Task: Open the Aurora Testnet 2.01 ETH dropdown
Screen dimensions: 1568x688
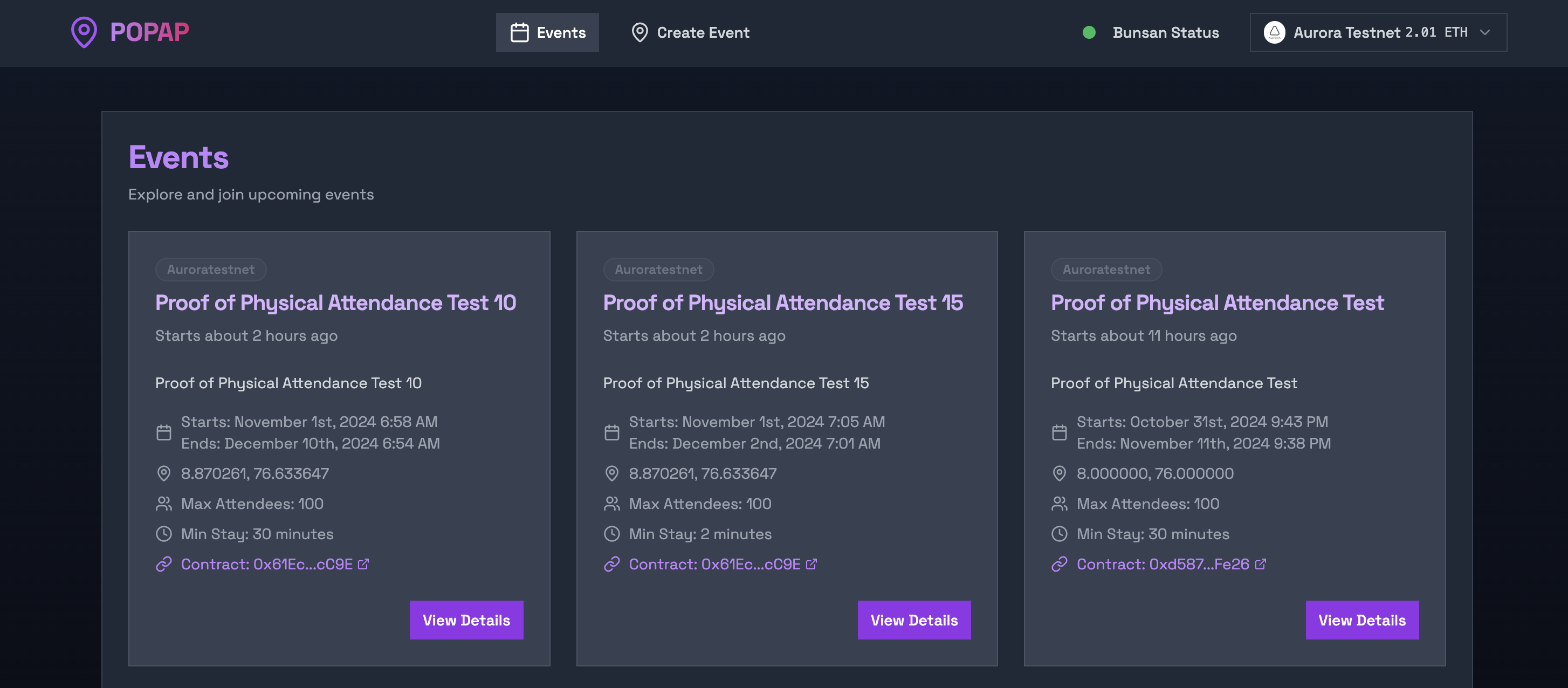Action: click(x=1378, y=32)
